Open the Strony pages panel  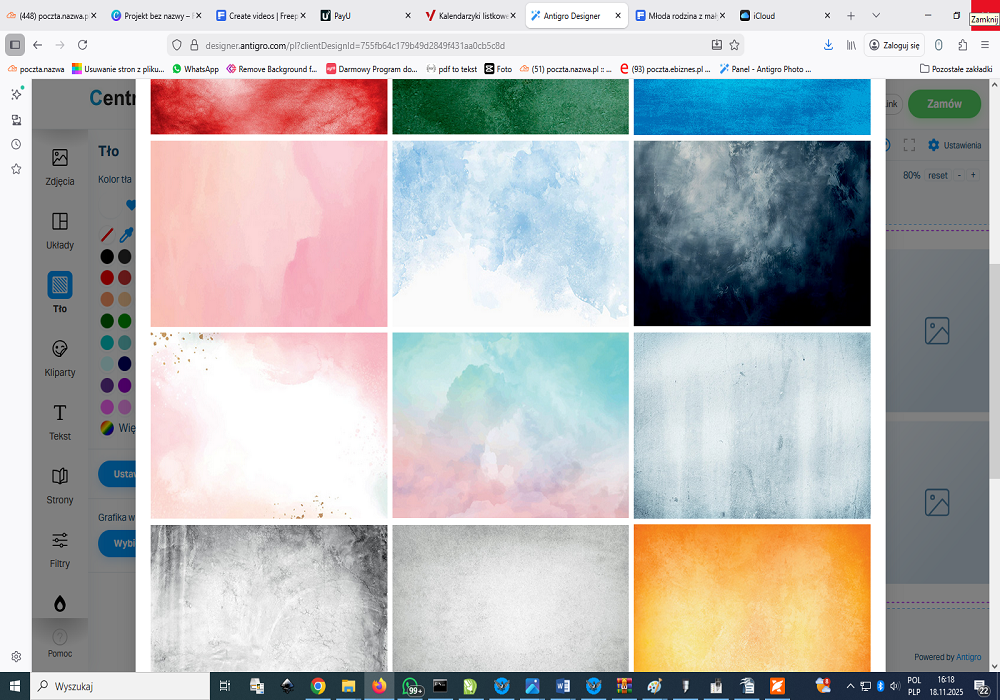(x=60, y=485)
